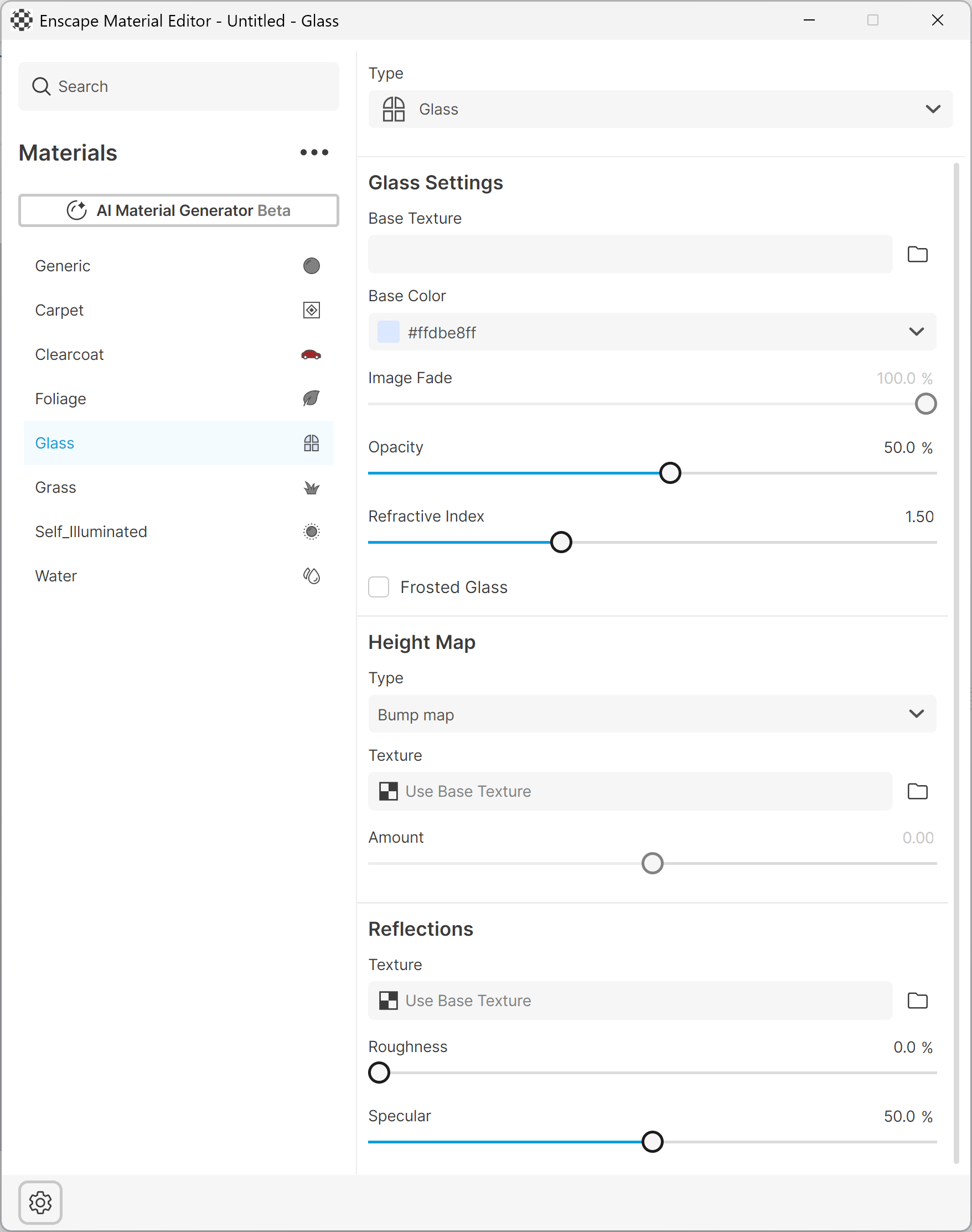Click the Height Map Amount slider handle
This screenshot has width=972, height=1232.
(652, 864)
